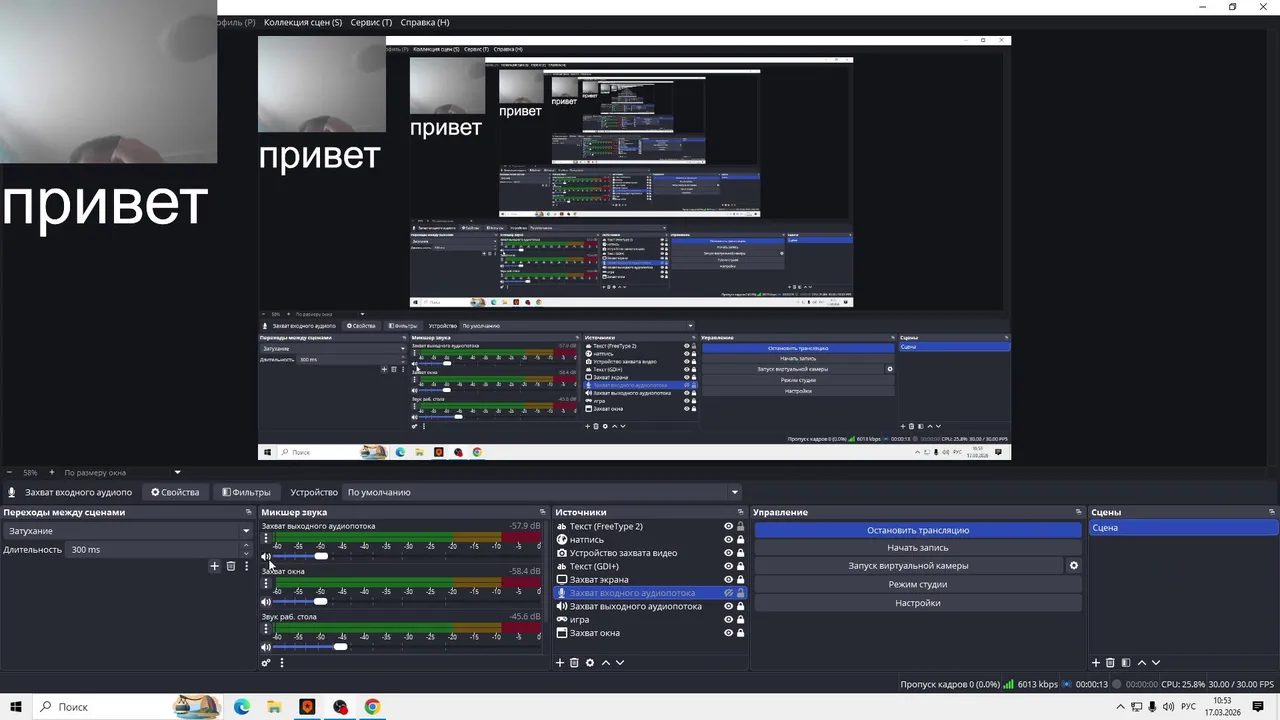The height and width of the screenshot is (720, 1280).
Task: Mute the Звук раб. стола mixer channel
Action: (266, 647)
